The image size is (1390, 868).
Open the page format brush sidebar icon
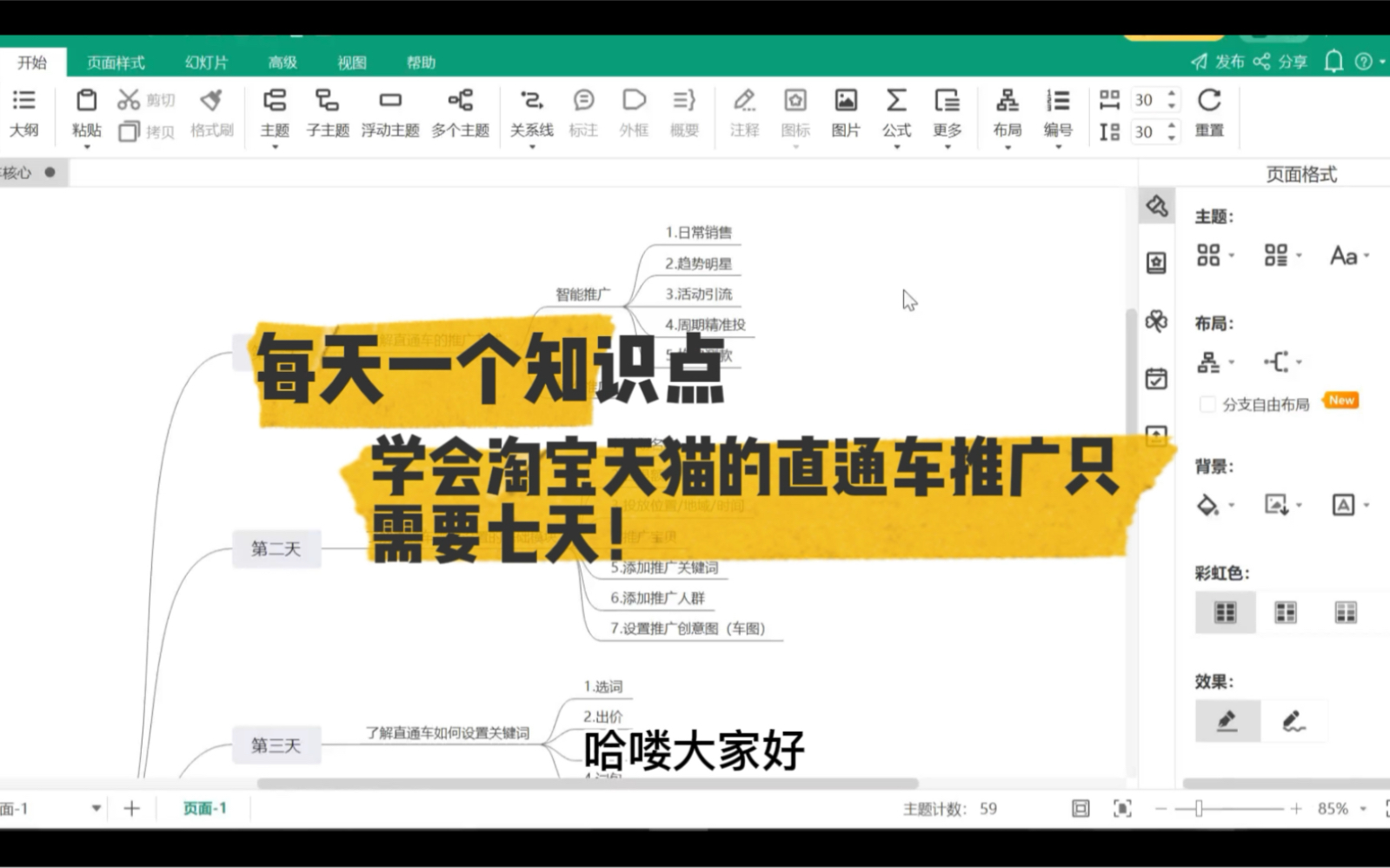(1156, 206)
